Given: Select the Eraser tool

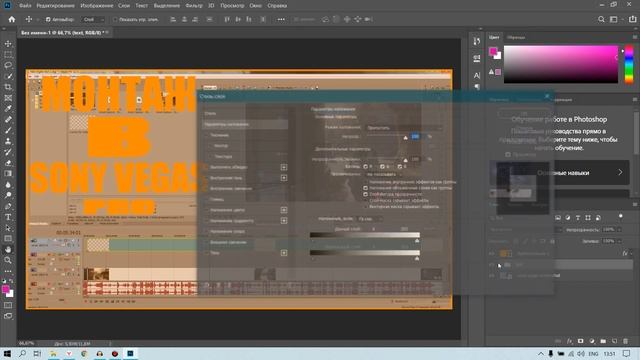Looking at the screenshot, I should click(8, 163).
